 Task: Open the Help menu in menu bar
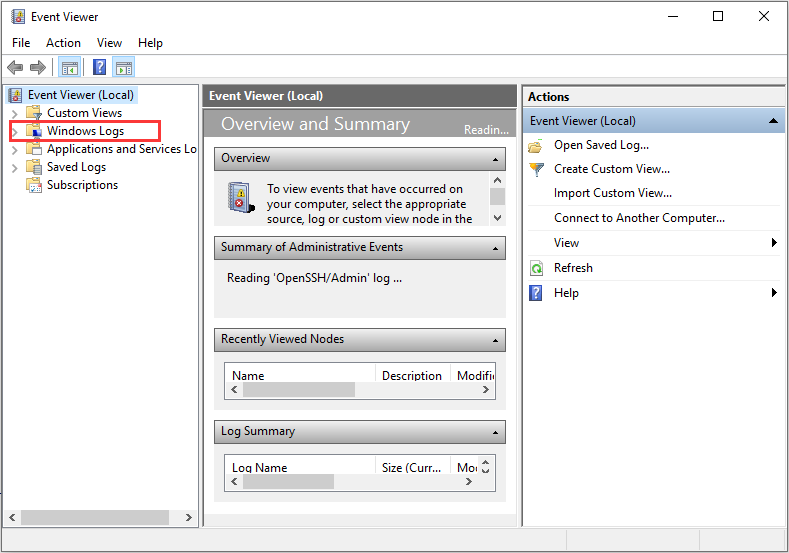click(x=150, y=43)
